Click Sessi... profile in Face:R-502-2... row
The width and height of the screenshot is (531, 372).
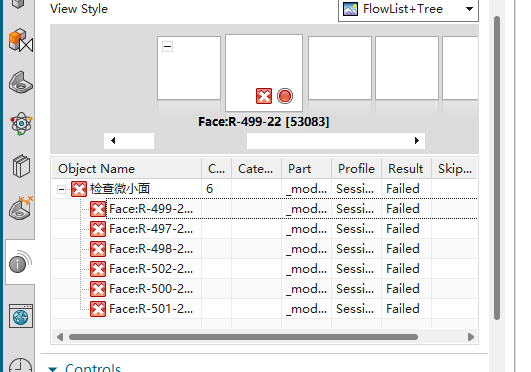[355, 269]
